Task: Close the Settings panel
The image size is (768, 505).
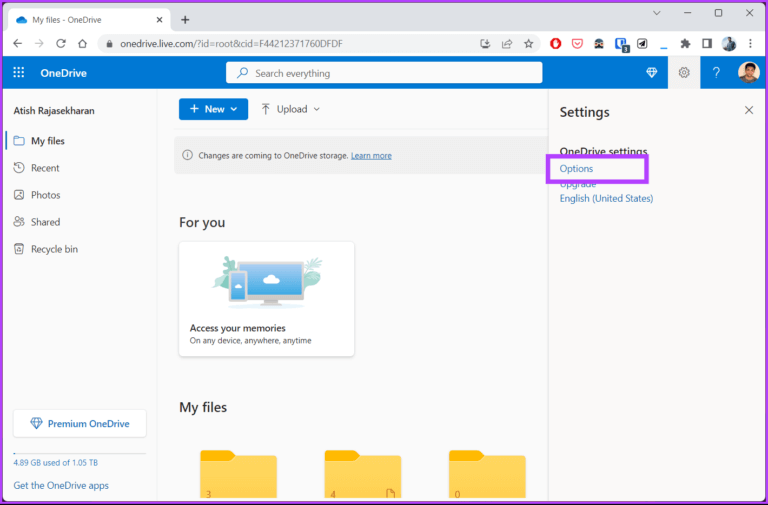Action: click(749, 110)
